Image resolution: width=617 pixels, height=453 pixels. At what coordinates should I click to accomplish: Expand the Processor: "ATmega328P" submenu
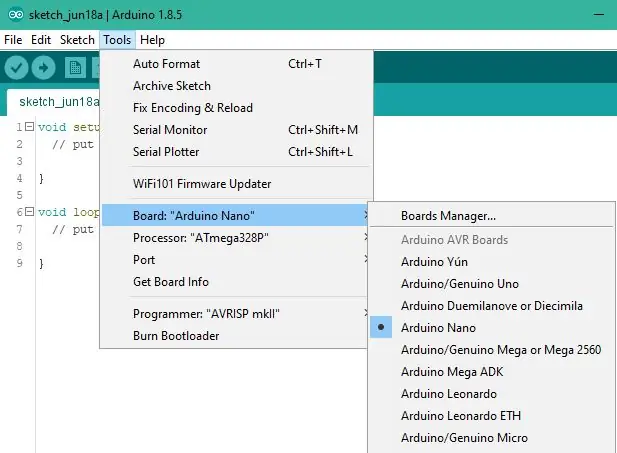point(236,238)
